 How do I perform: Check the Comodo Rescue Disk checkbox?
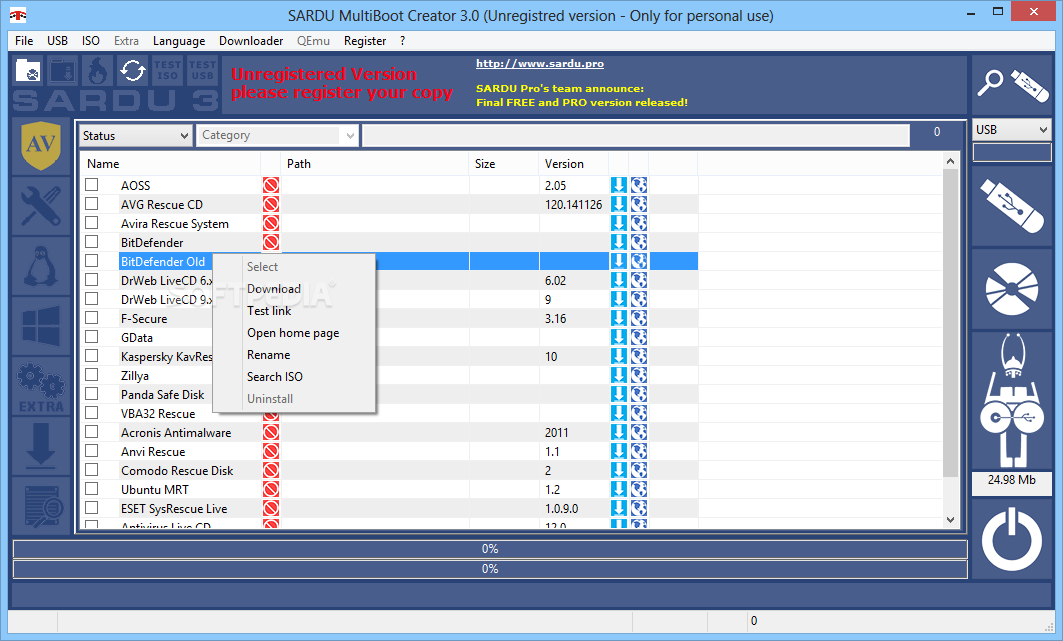pyautogui.click(x=92, y=469)
